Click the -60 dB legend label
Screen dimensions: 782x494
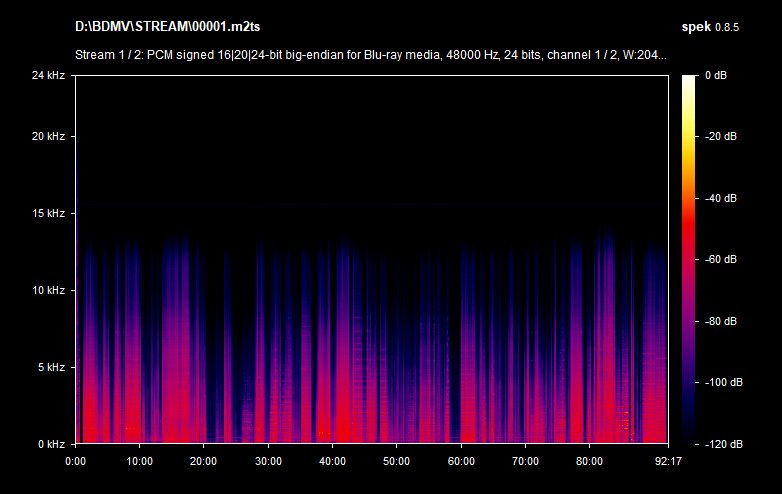(721, 259)
